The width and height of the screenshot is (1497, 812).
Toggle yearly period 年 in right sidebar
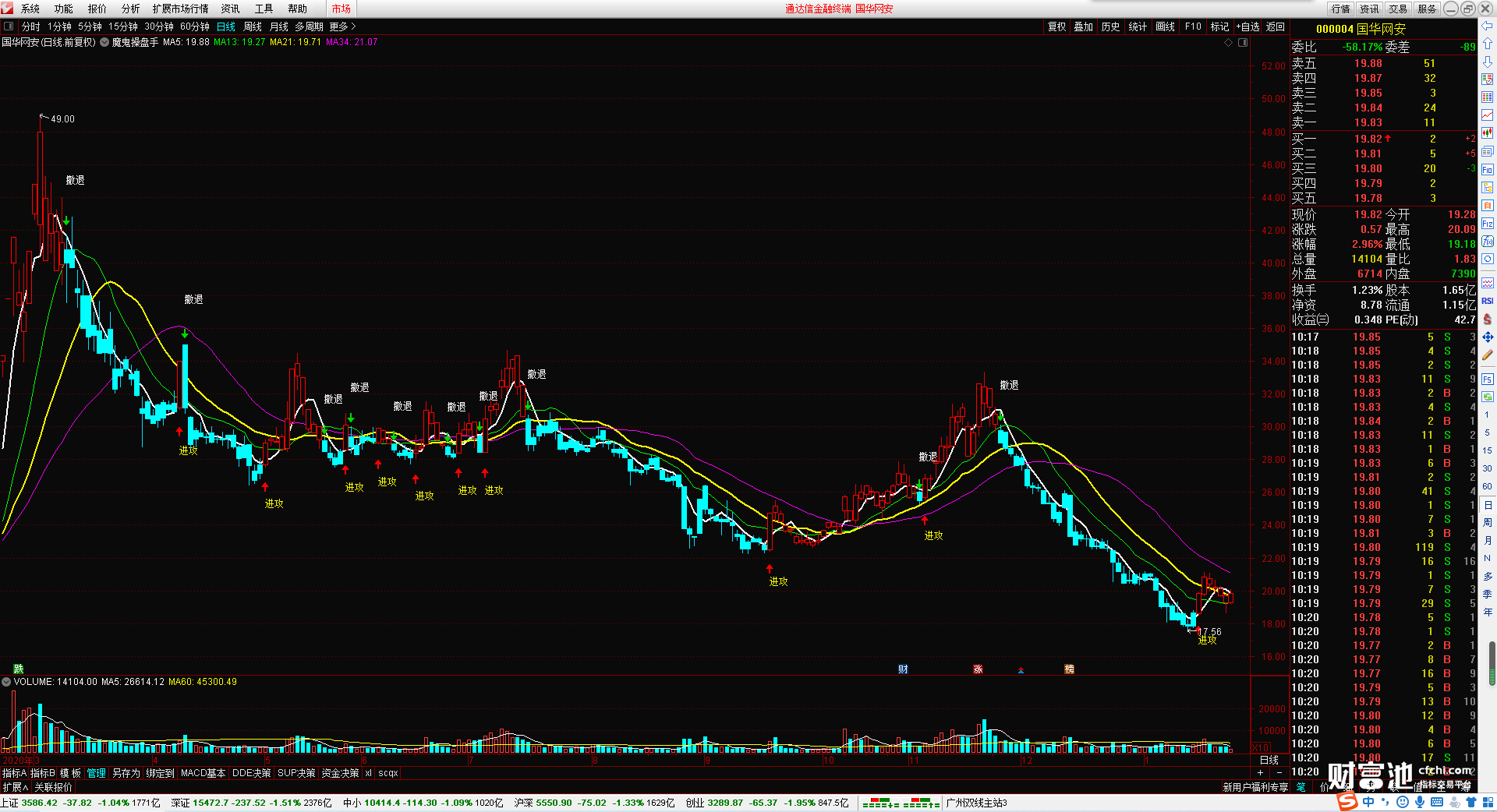(x=1487, y=612)
